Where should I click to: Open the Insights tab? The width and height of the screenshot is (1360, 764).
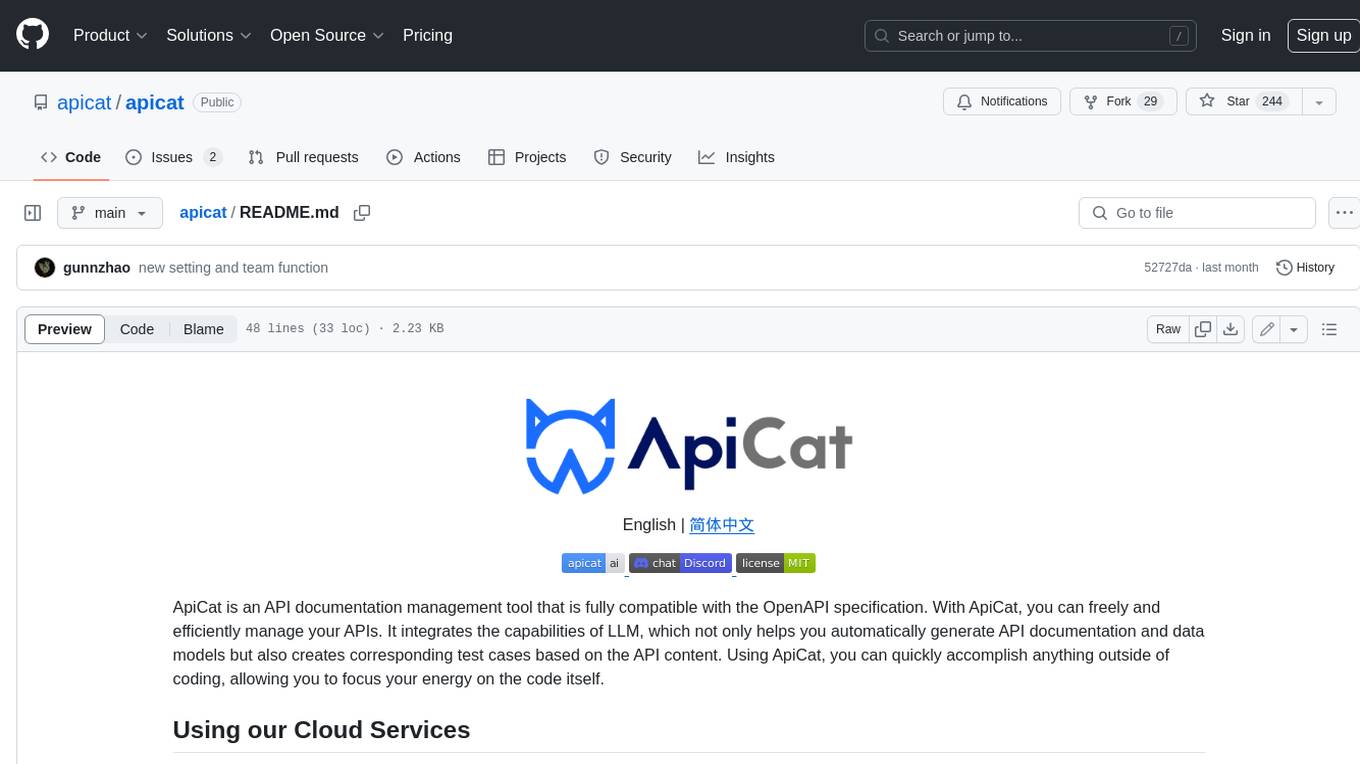tap(736, 157)
